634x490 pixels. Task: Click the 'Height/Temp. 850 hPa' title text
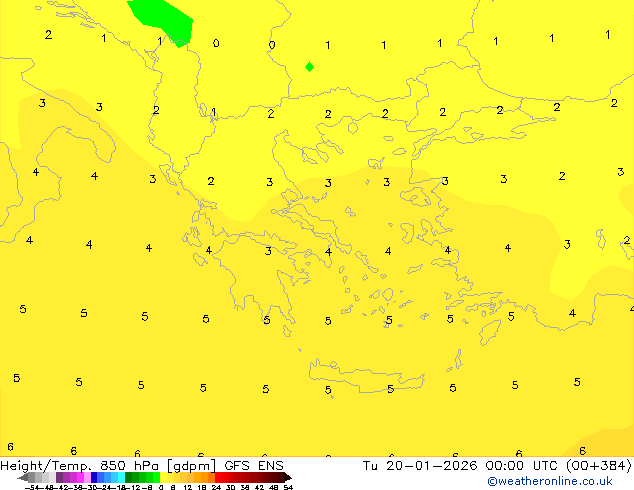point(80,465)
